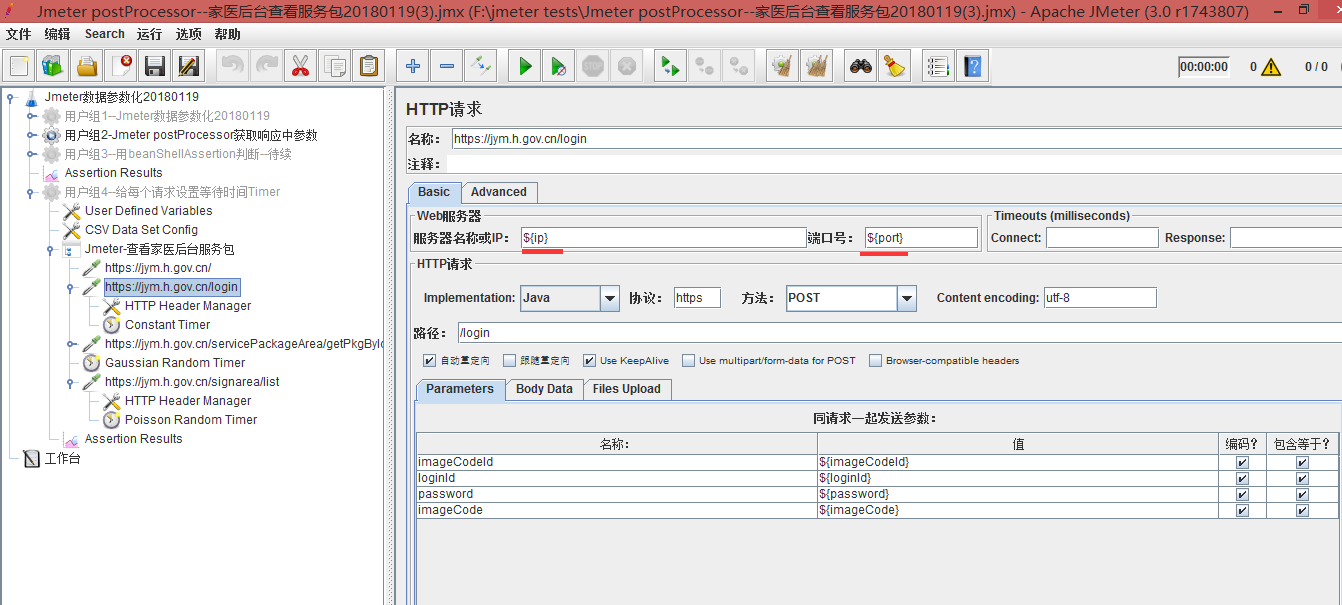Open the Implementation Java dropdown

[610, 298]
